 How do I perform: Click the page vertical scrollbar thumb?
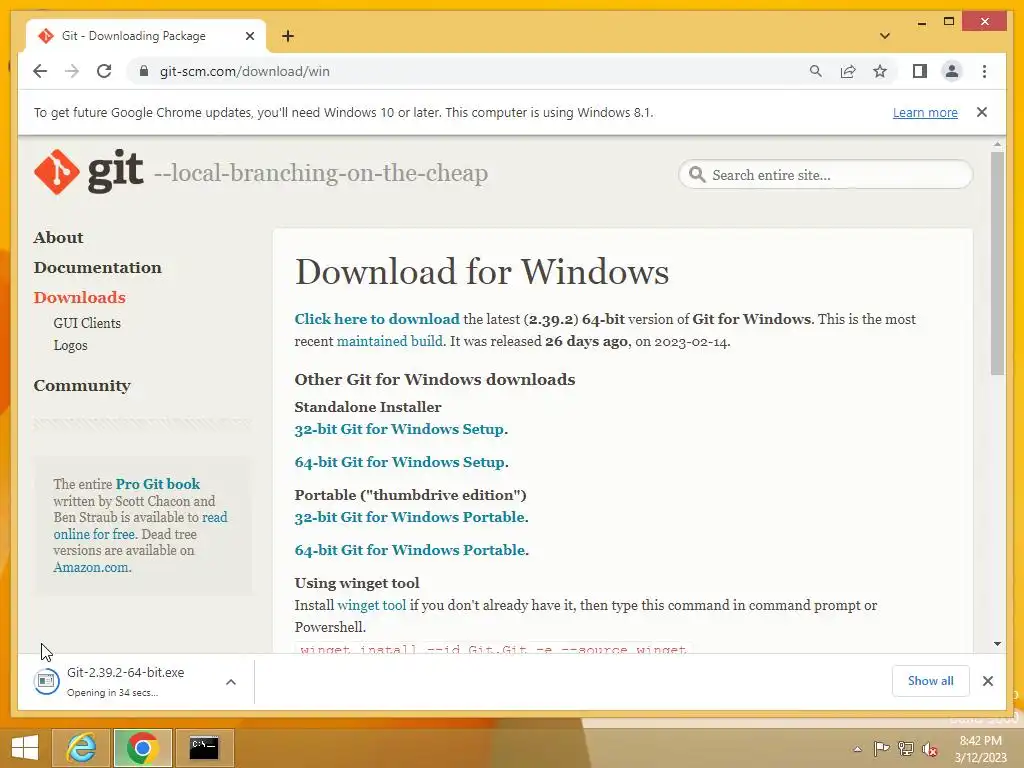[997, 263]
